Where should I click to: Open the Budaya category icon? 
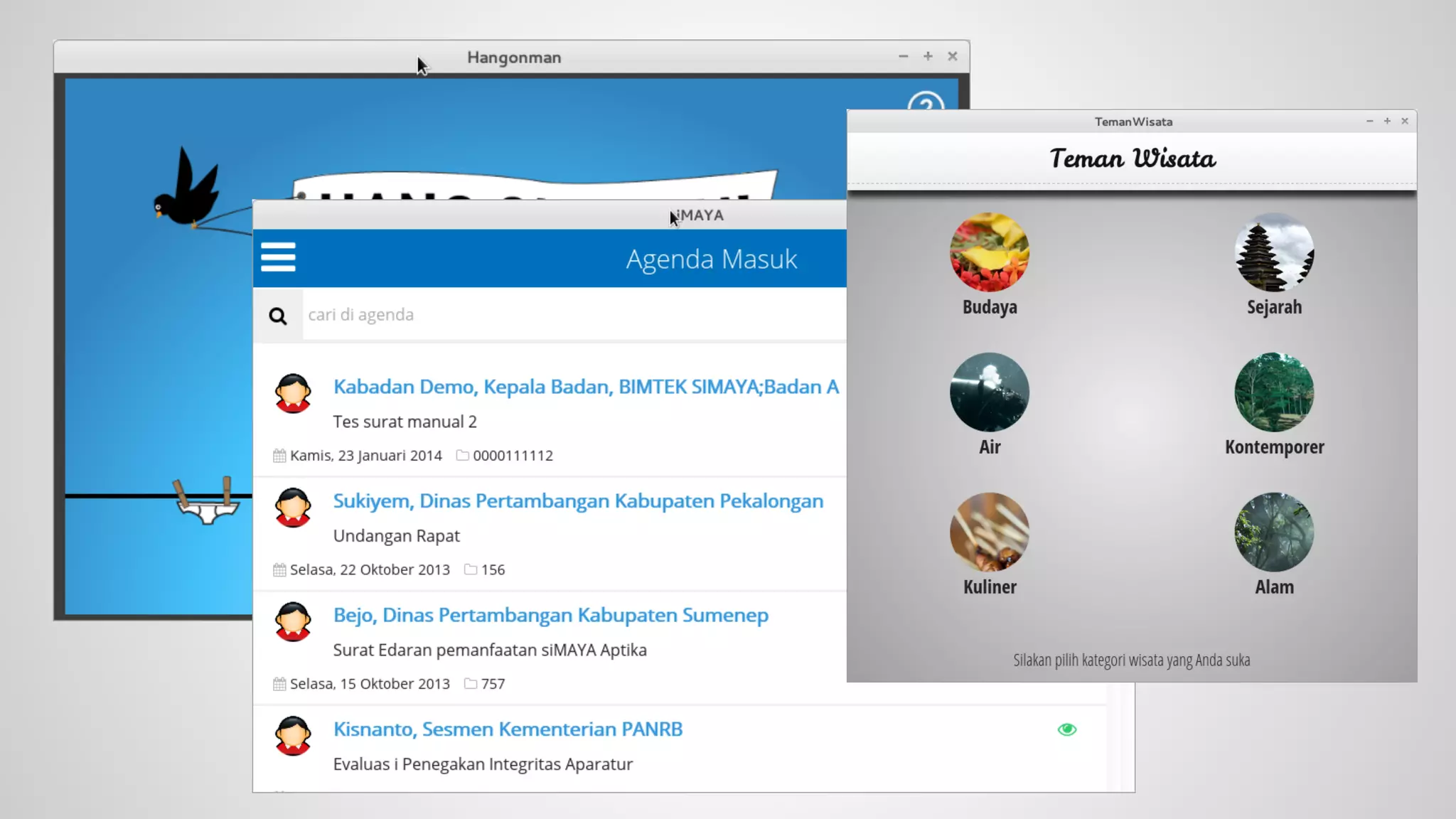click(x=989, y=252)
